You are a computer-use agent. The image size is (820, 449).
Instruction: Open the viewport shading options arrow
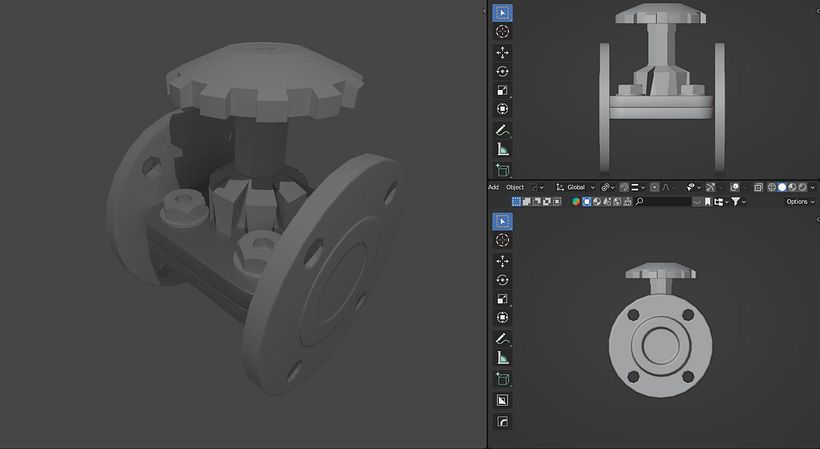click(x=813, y=187)
